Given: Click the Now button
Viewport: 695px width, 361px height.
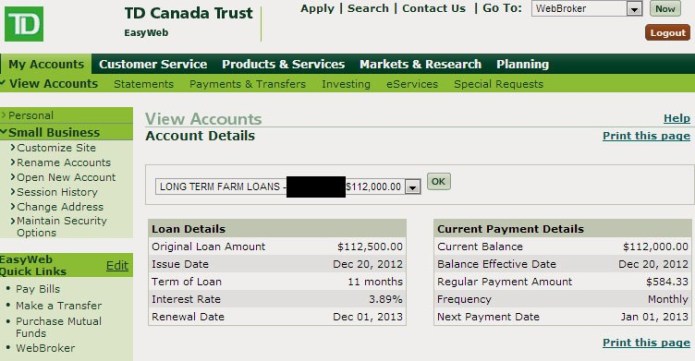Looking at the screenshot, I should tap(665, 9).
